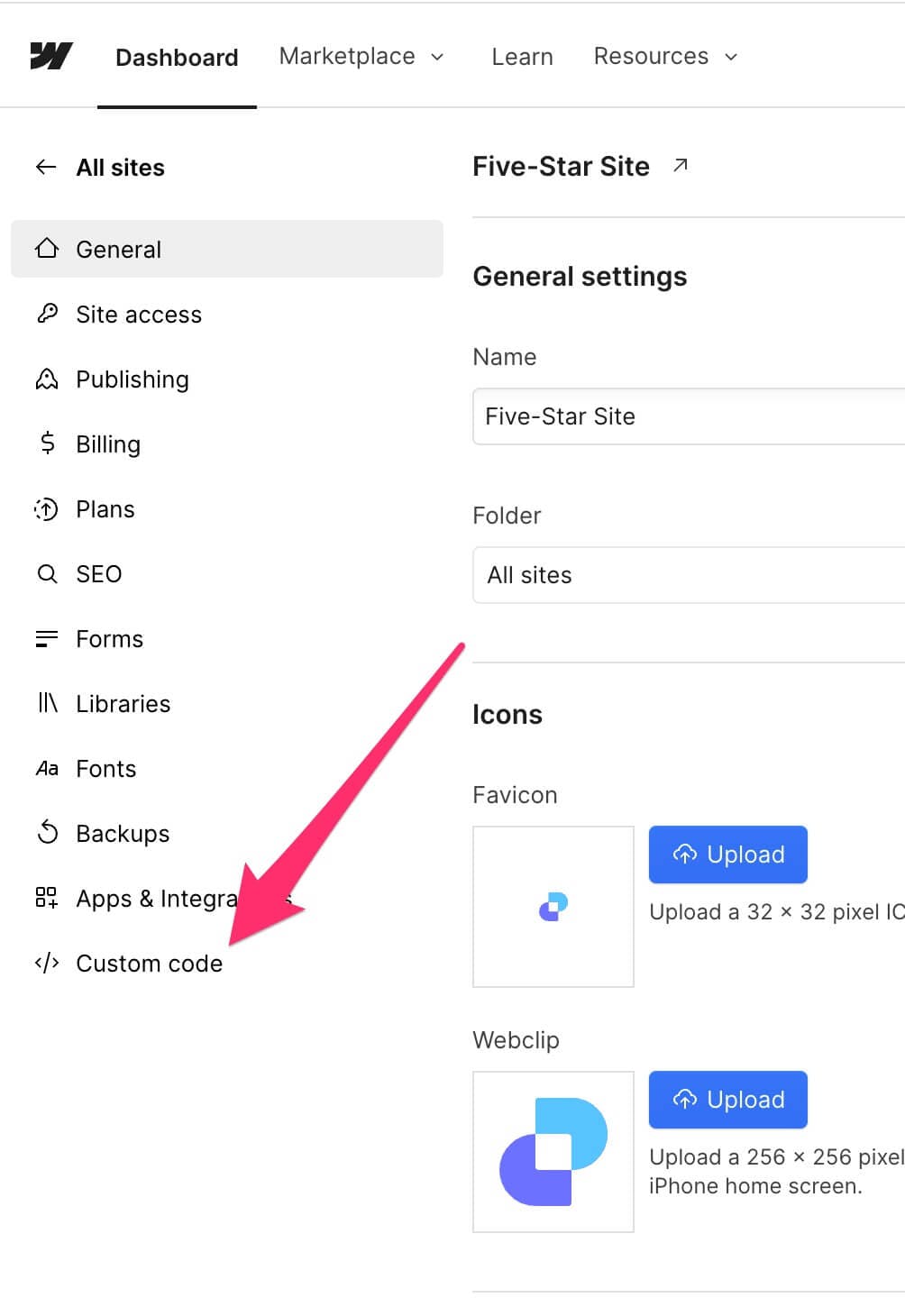
Task: Click the General home icon
Action: [x=47, y=249]
